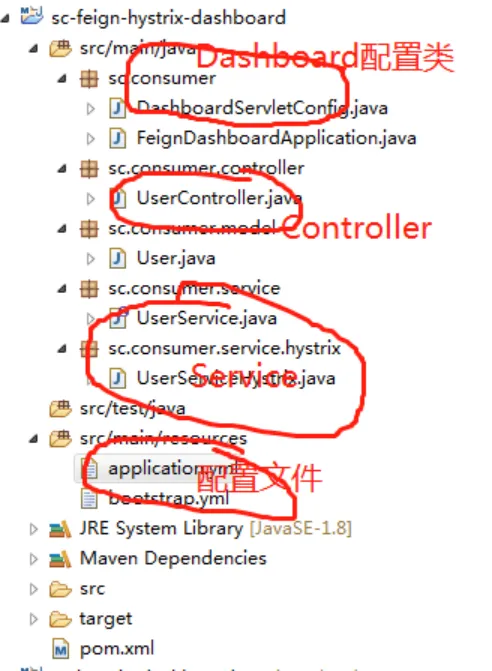The width and height of the screenshot is (492, 671).
Task: Select the src/main/java folder label
Action: tap(138, 49)
